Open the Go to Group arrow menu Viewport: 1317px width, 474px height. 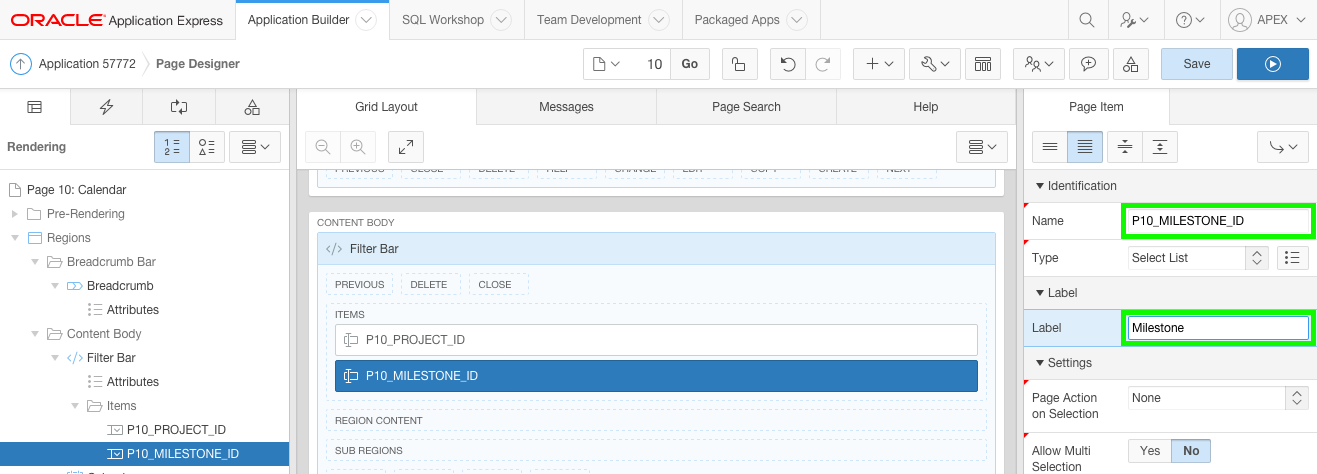(x=1283, y=147)
